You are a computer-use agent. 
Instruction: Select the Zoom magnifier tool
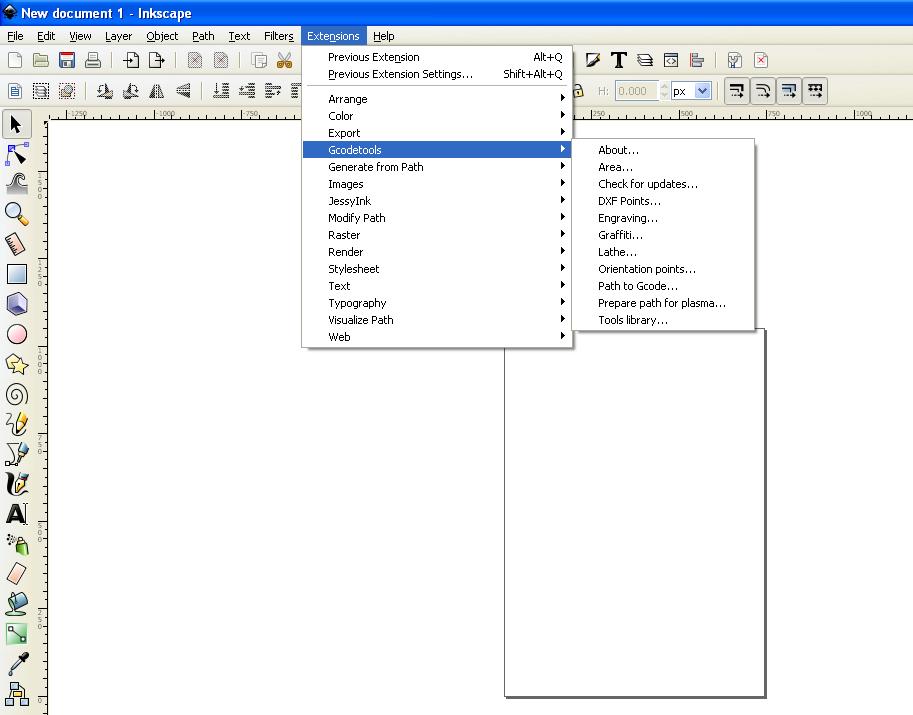(x=16, y=214)
